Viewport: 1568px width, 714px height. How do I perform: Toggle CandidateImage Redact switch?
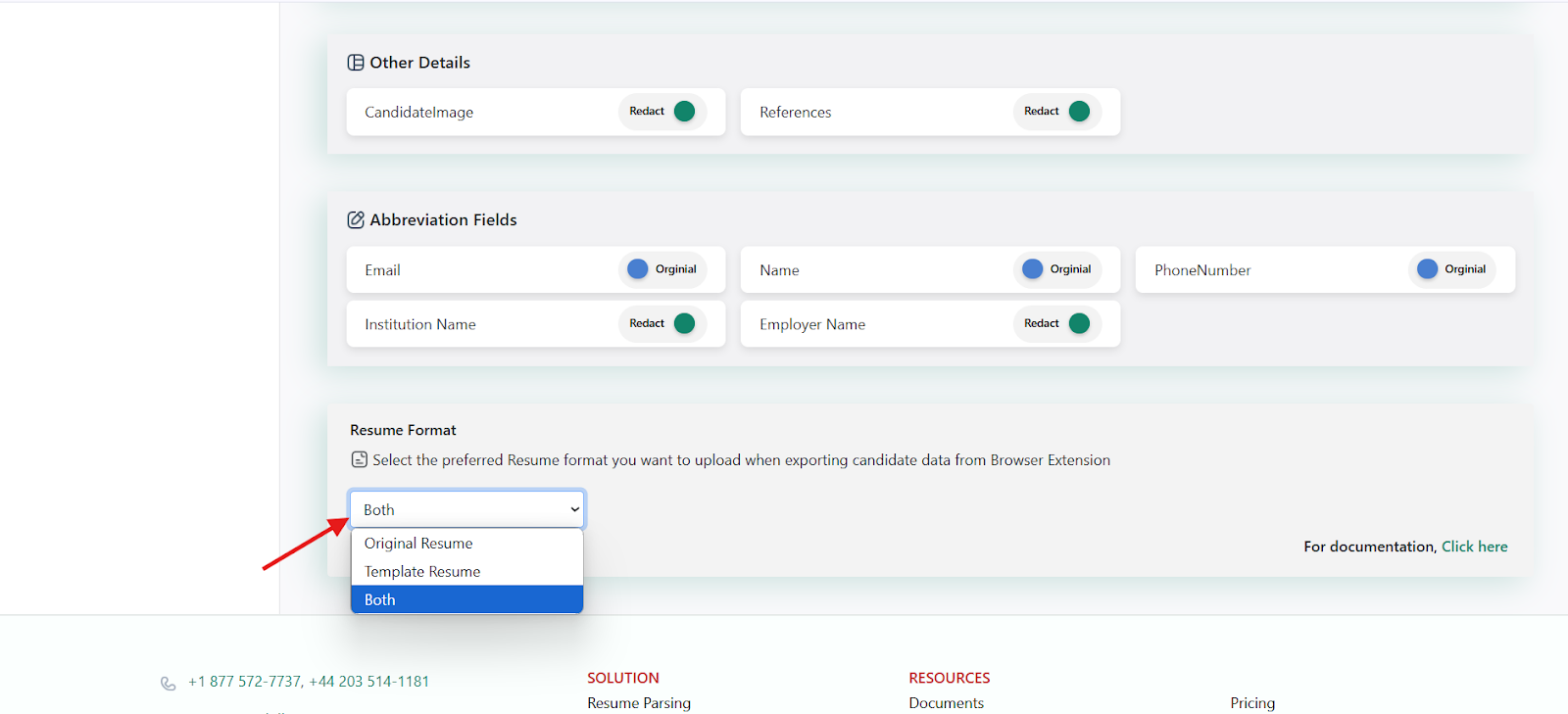pyautogui.click(x=662, y=112)
